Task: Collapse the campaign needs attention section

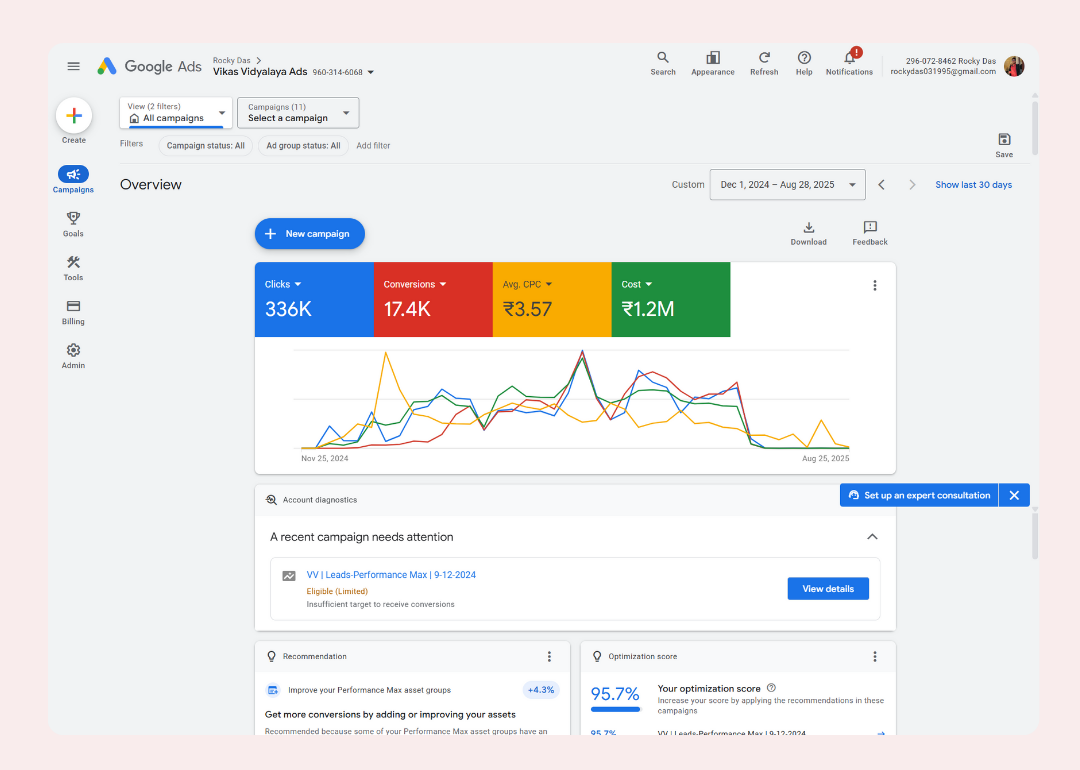Action: click(x=872, y=537)
